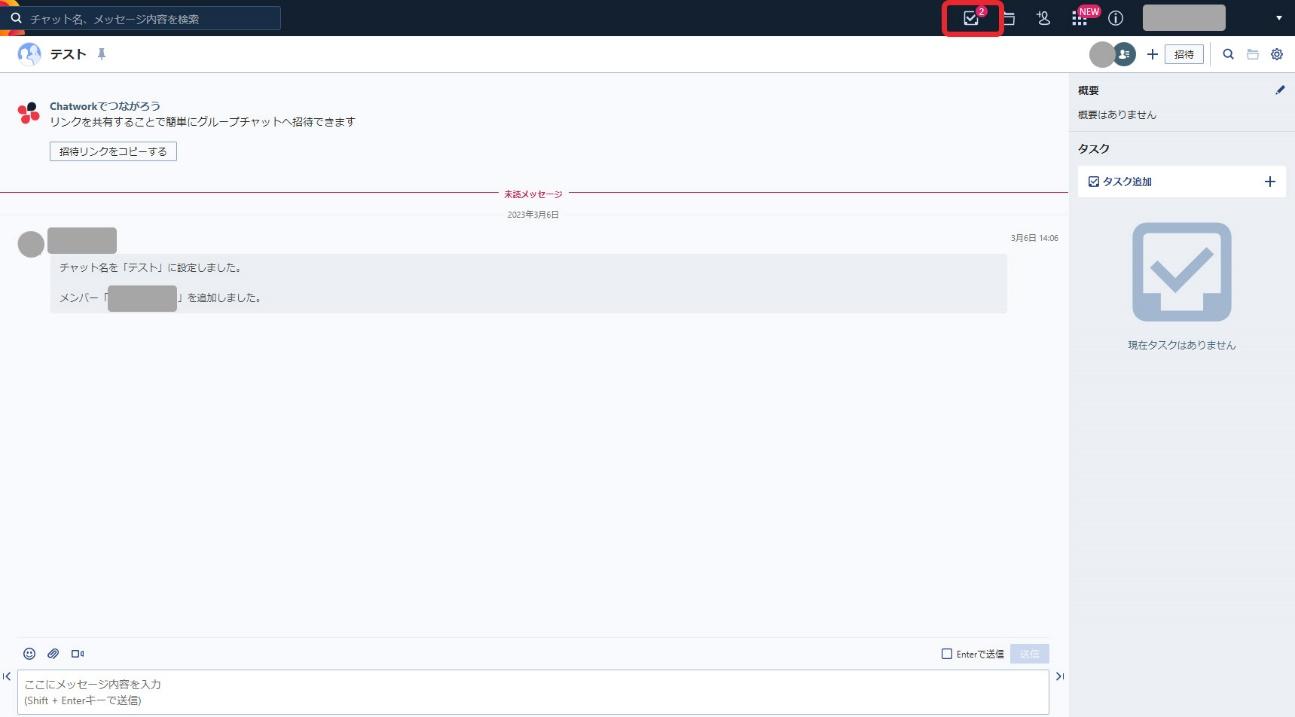Open the apps grid marked NEW
The width and height of the screenshot is (1295, 717).
[1079, 18]
